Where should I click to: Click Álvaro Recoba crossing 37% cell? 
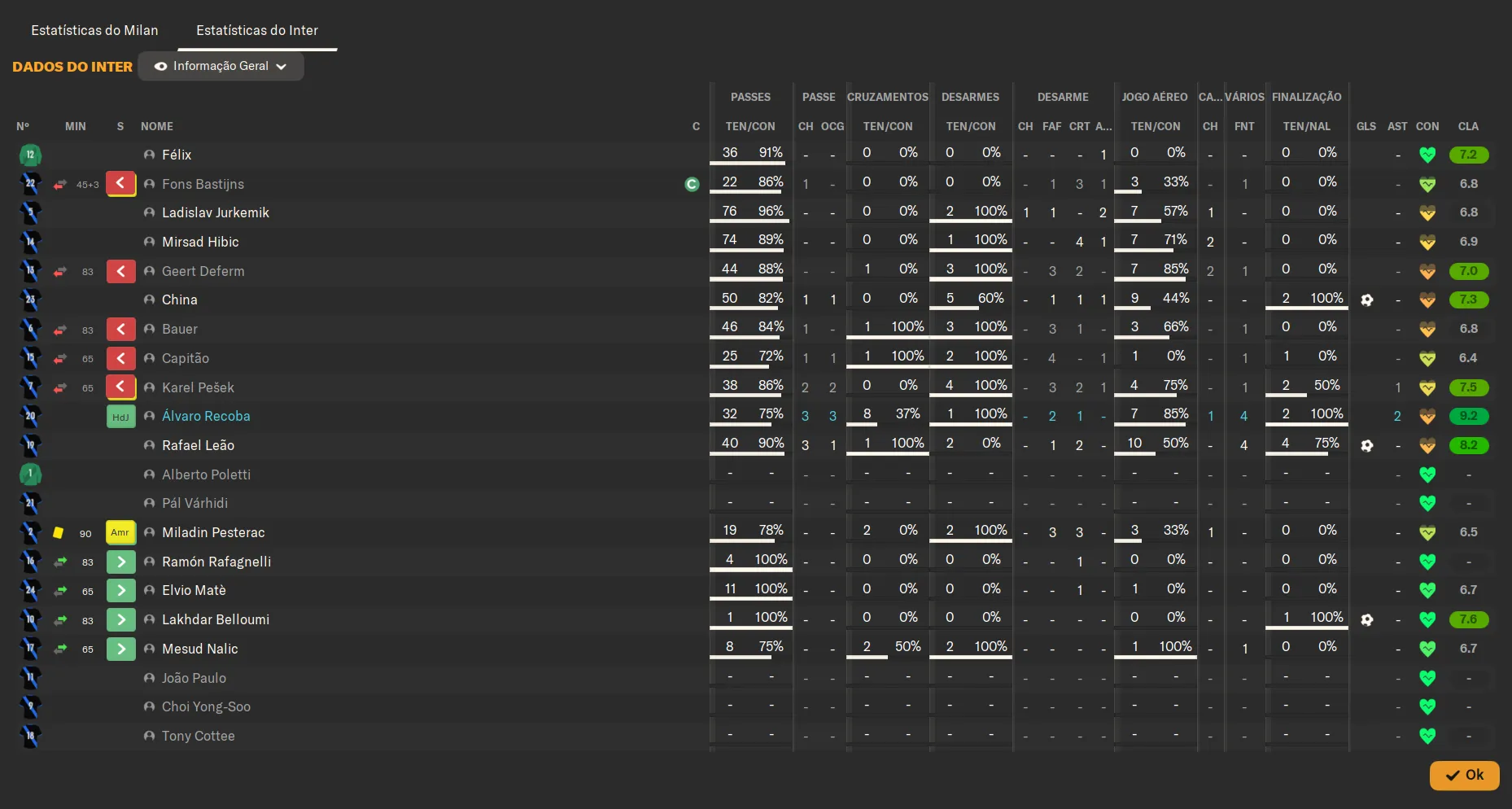tap(908, 413)
